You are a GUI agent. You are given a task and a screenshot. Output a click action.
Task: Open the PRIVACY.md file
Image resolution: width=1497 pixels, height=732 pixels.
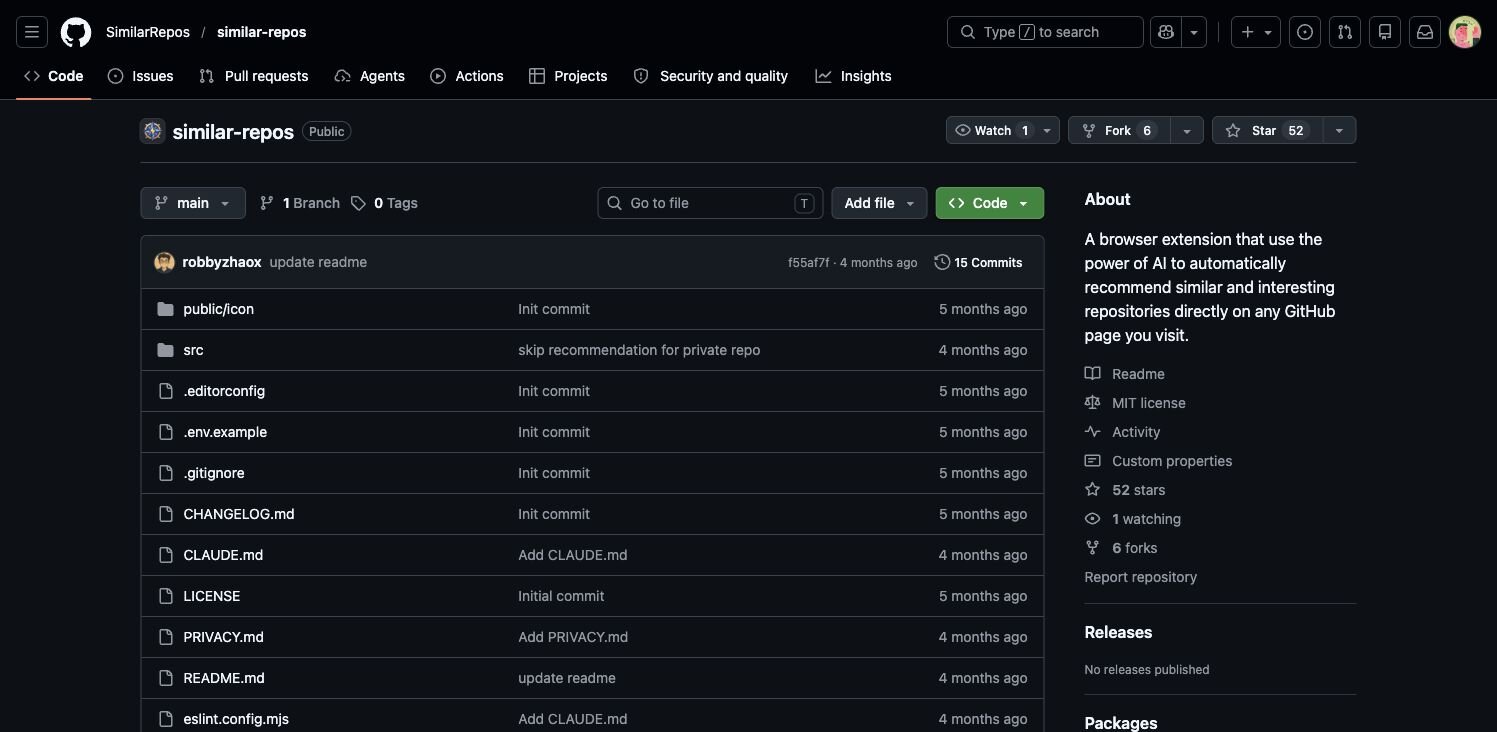click(x=224, y=637)
